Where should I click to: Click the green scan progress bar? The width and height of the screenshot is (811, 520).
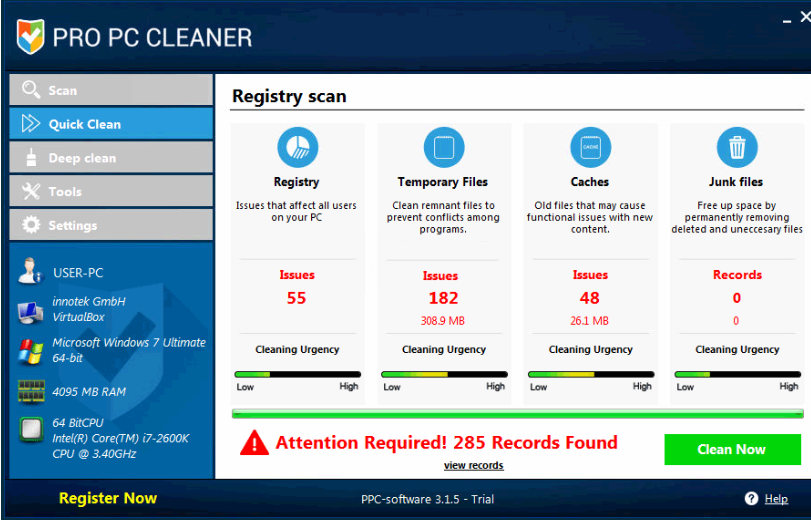[x=517, y=413]
